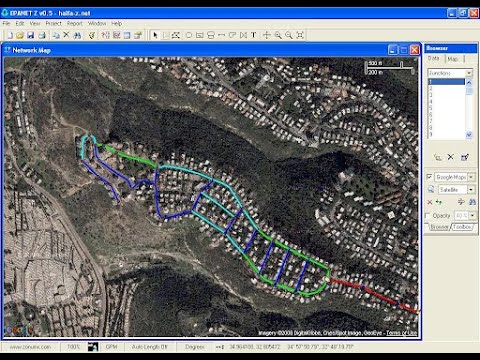
Task: Click the GPM flow units status field
Action: 112,347
